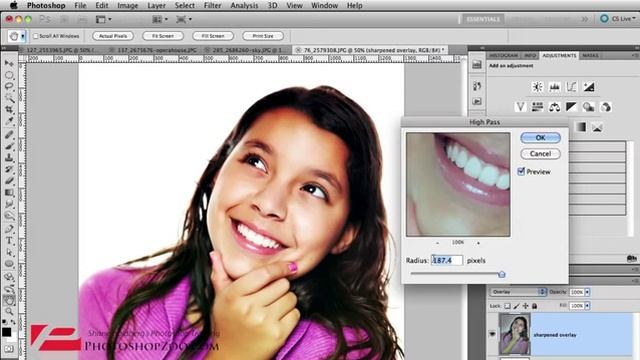Select the Quick Selection tool
Viewport: 640px width, 360px height.
[x=9, y=98]
